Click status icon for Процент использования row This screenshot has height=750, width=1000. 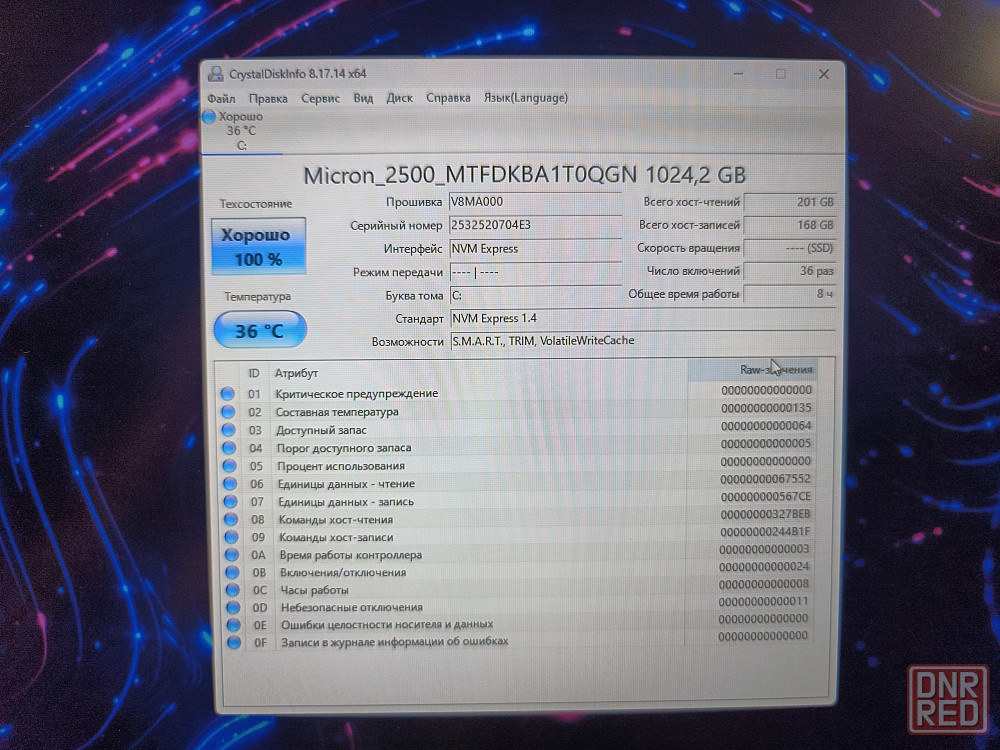point(229,466)
